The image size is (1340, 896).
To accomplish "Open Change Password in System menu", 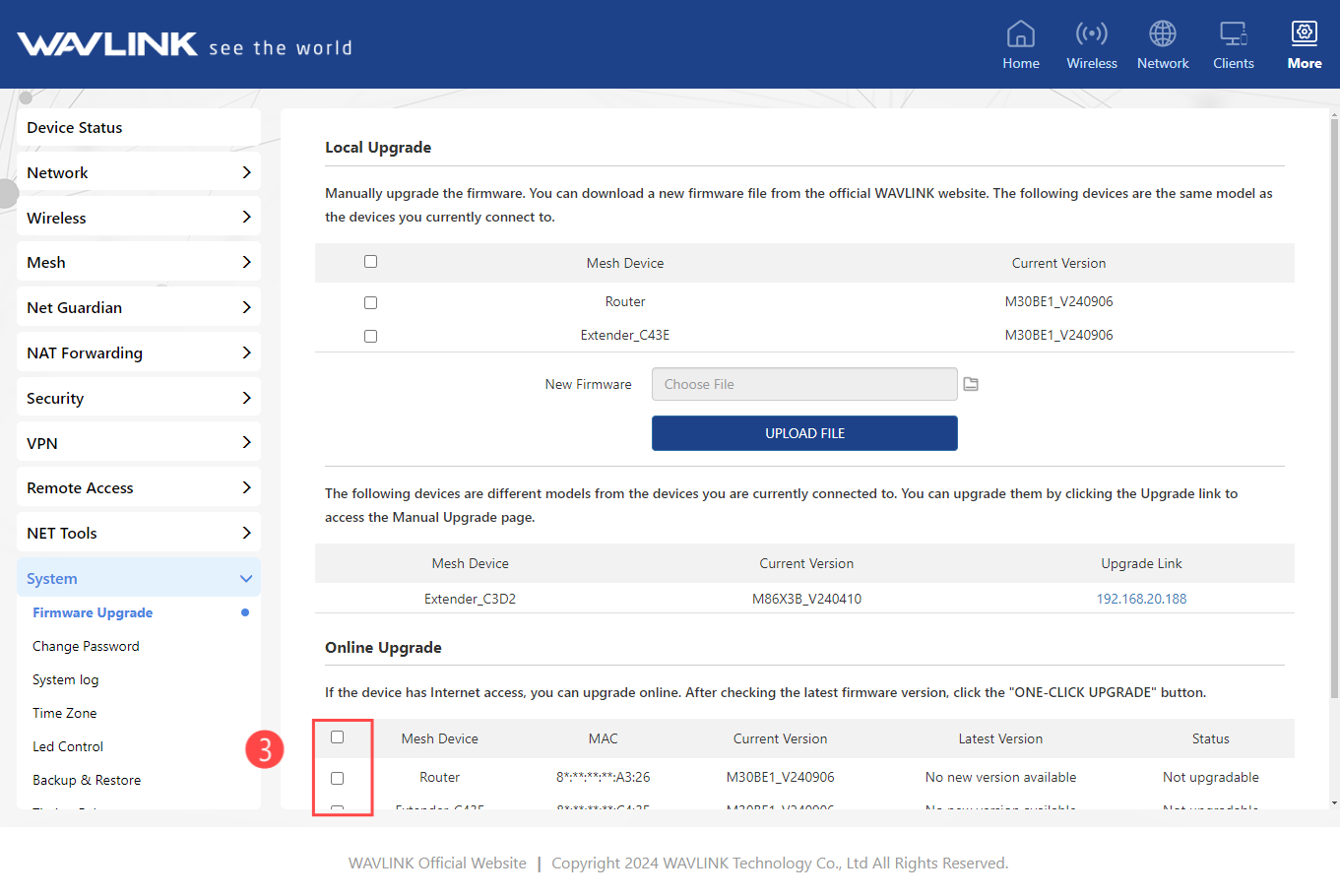I will pyautogui.click(x=86, y=646).
